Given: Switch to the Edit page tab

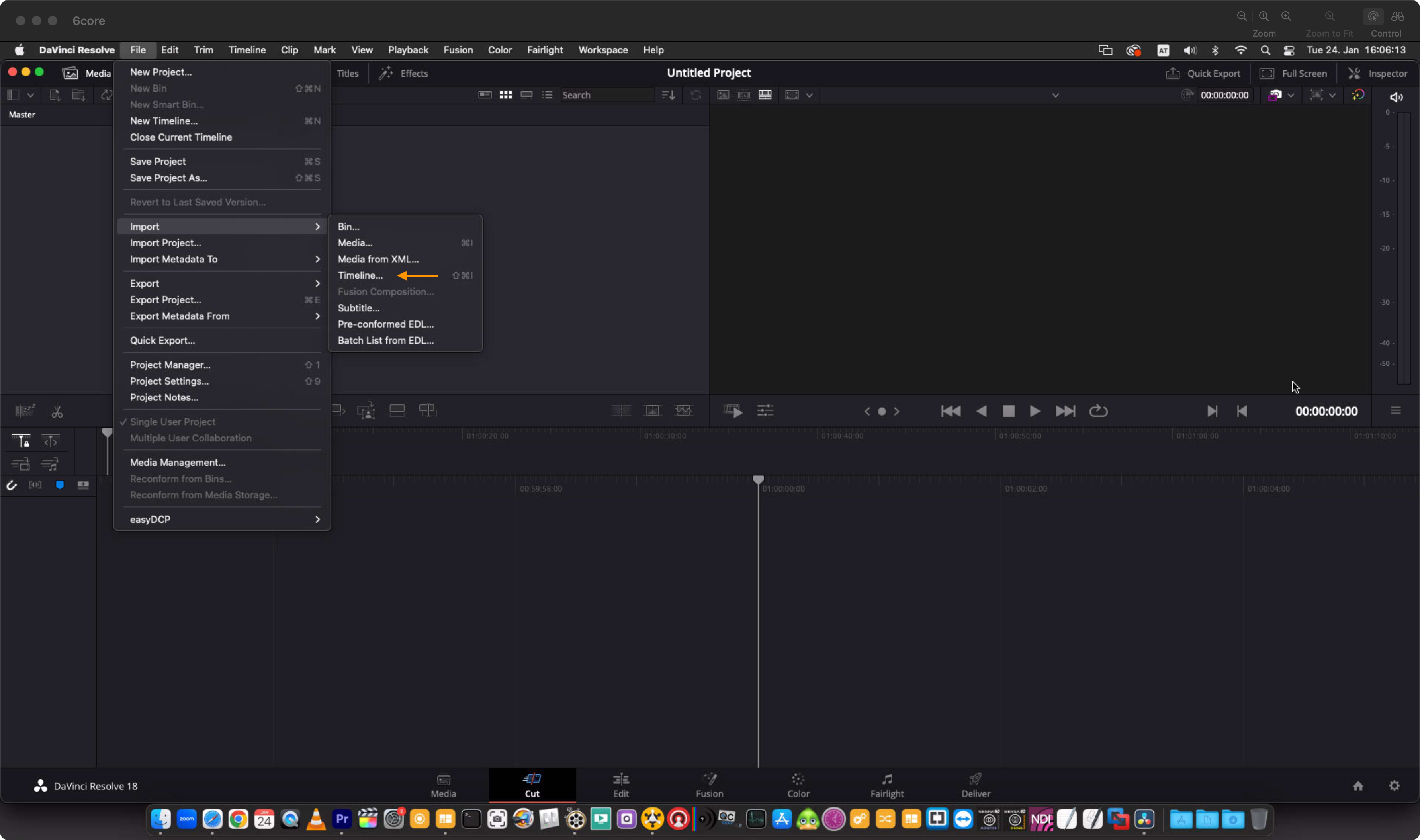Looking at the screenshot, I should coord(620,785).
